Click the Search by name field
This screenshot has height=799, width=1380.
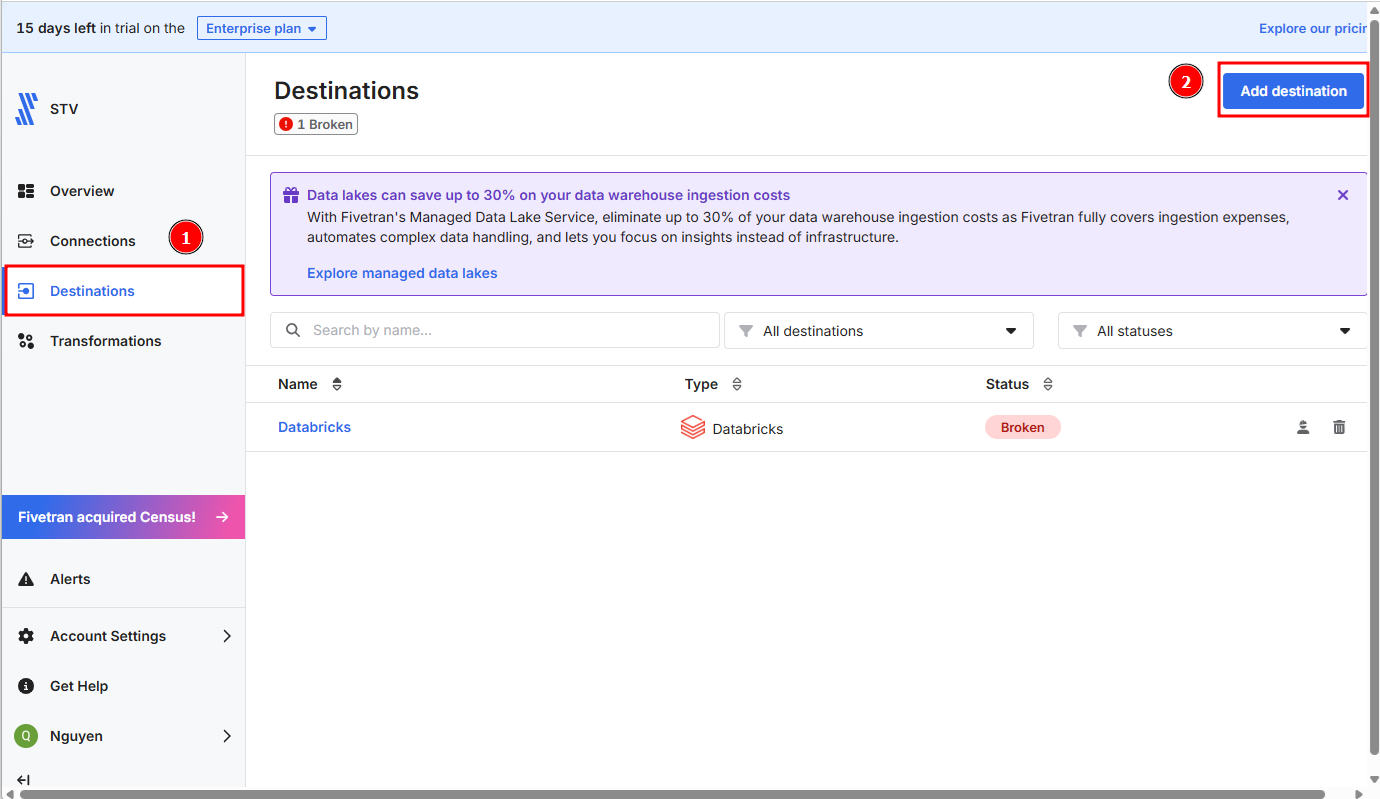click(500, 330)
